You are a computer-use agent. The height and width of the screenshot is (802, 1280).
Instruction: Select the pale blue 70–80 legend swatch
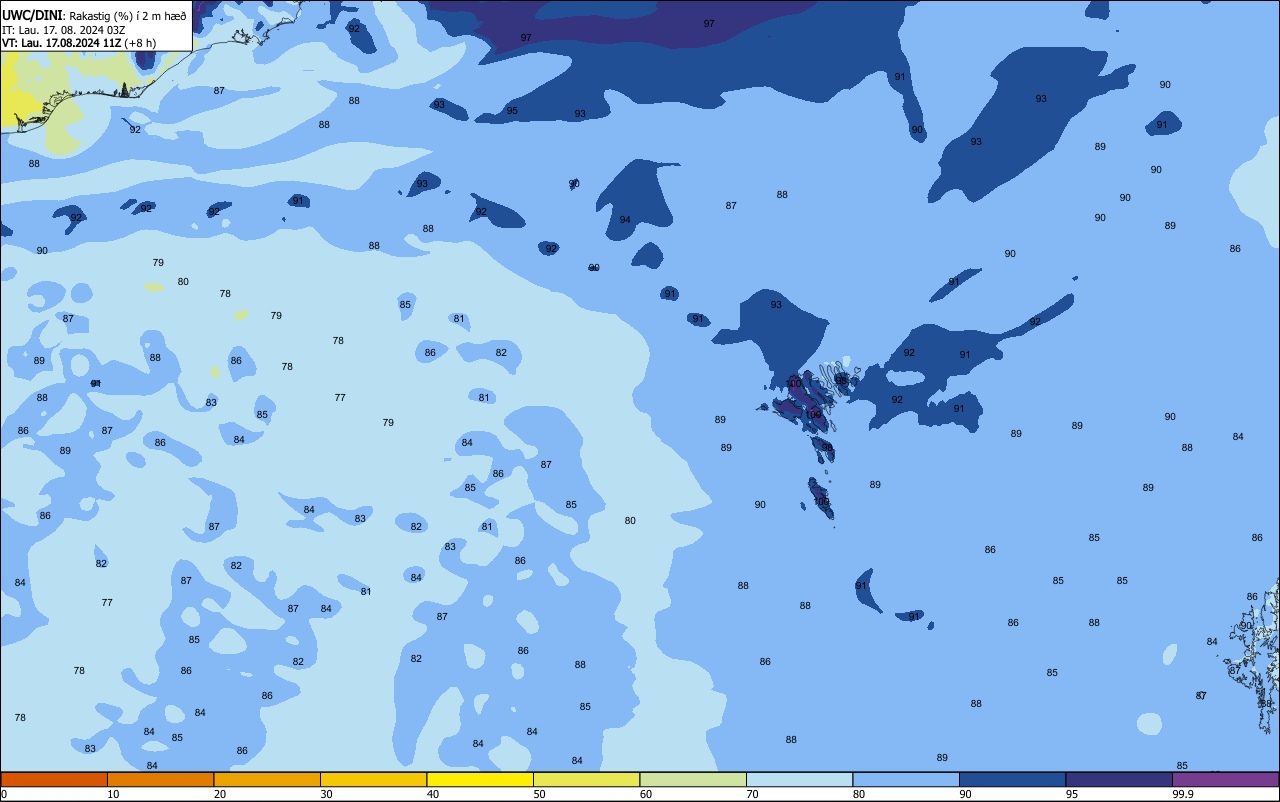[799, 779]
